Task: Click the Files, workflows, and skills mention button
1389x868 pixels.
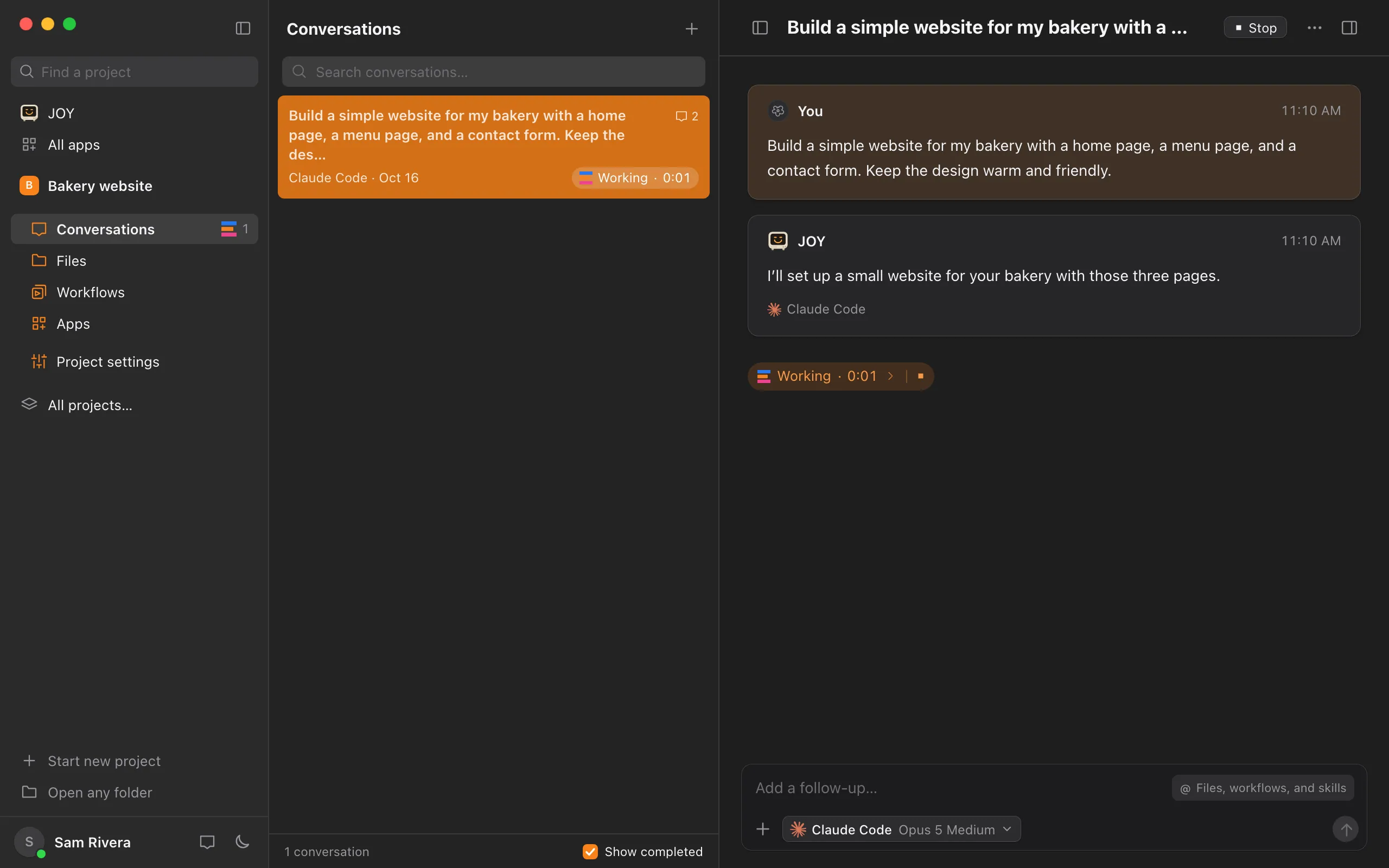Action: click(x=1263, y=788)
